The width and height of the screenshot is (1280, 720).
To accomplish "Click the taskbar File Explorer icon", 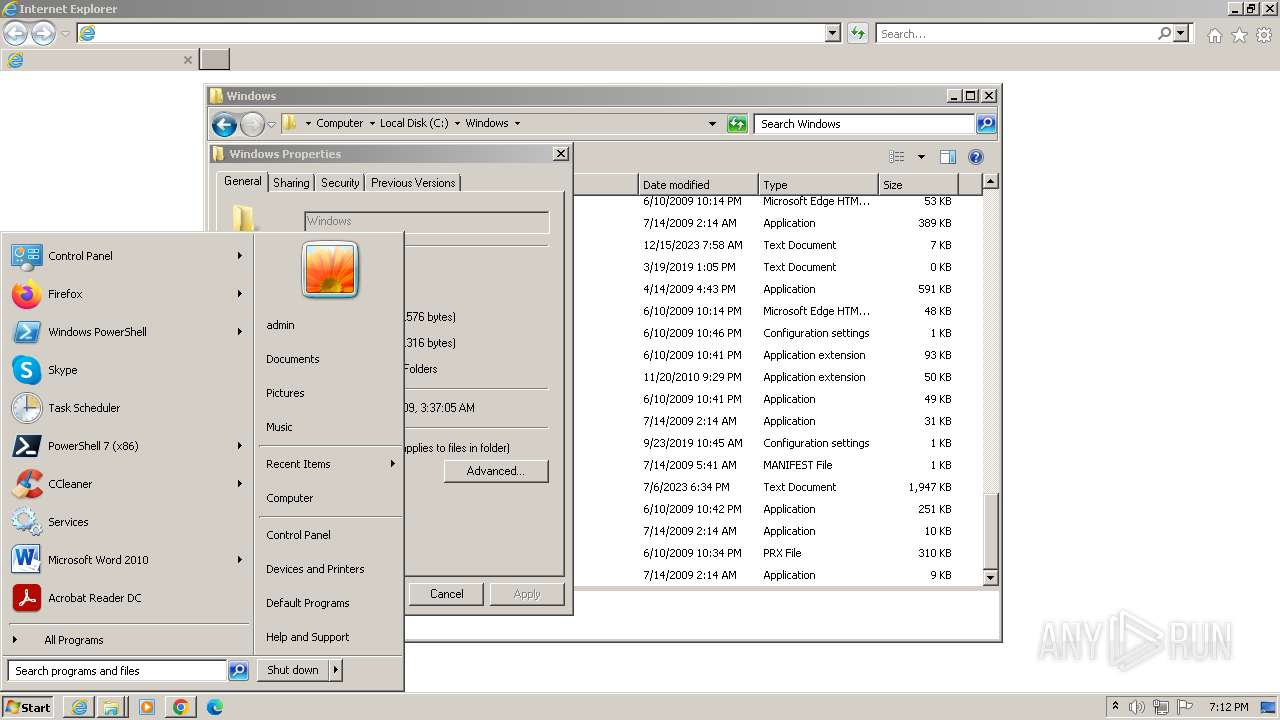I will click(111, 707).
